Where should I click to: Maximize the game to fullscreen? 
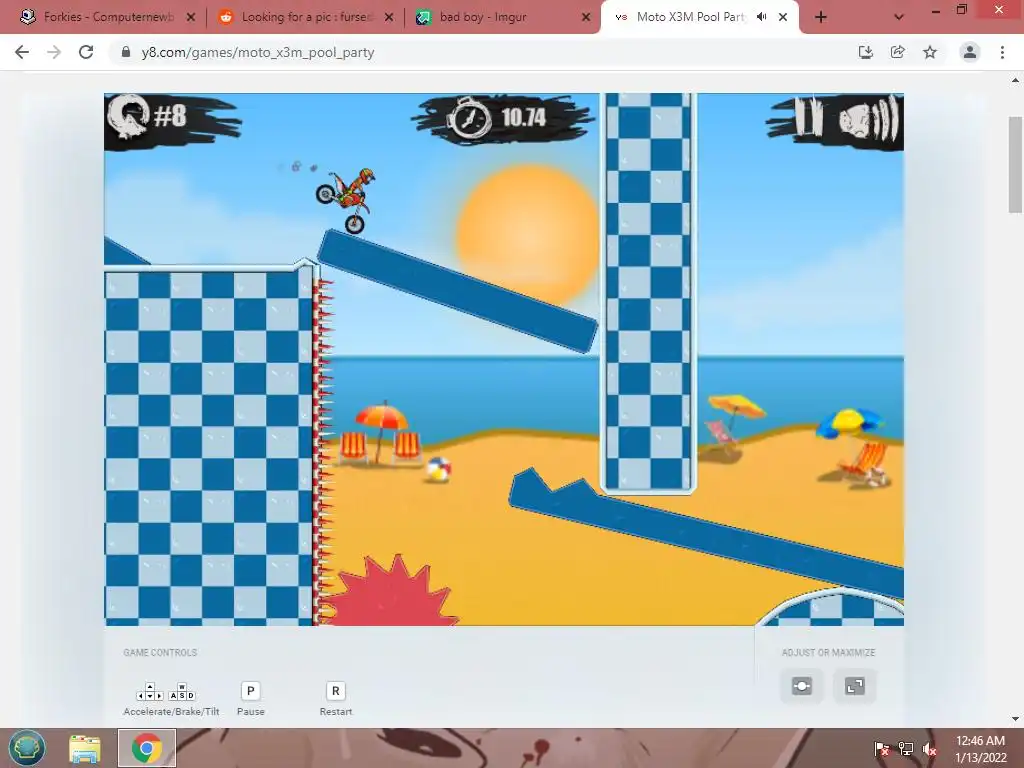click(x=854, y=686)
